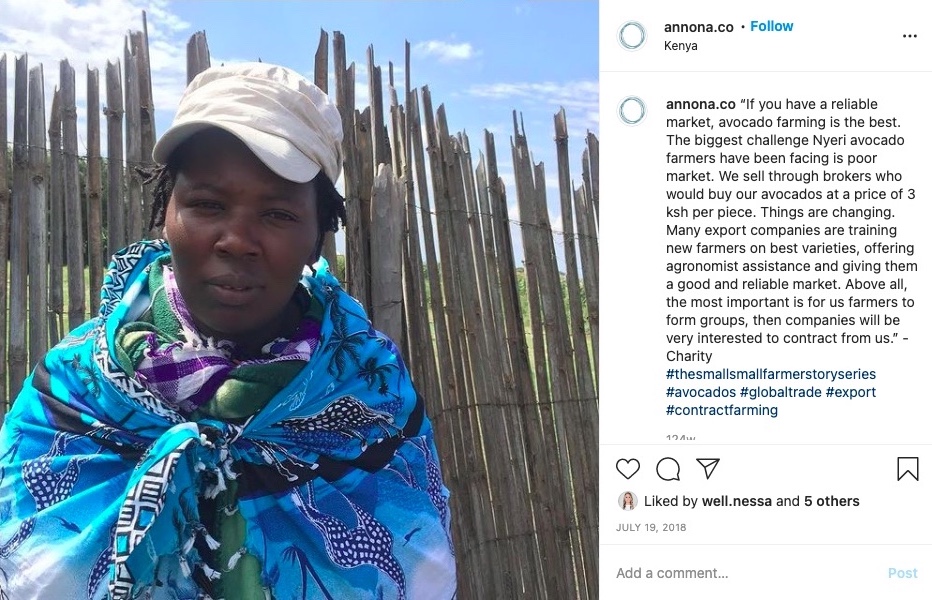932x600 pixels.
Task: View well.nessa's small profile avatar
Action: 628,501
